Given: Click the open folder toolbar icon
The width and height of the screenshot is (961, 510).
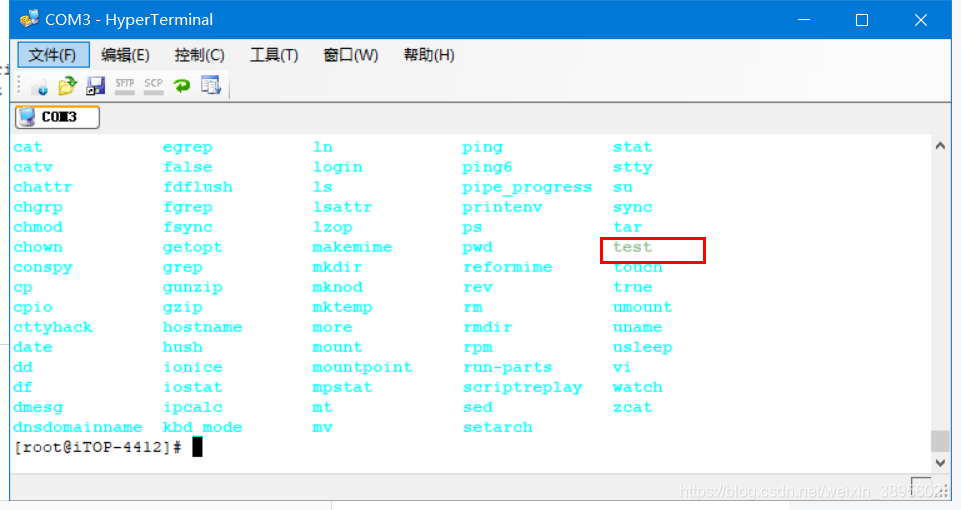Looking at the screenshot, I should pyautogui.click(x=67, y=86).
